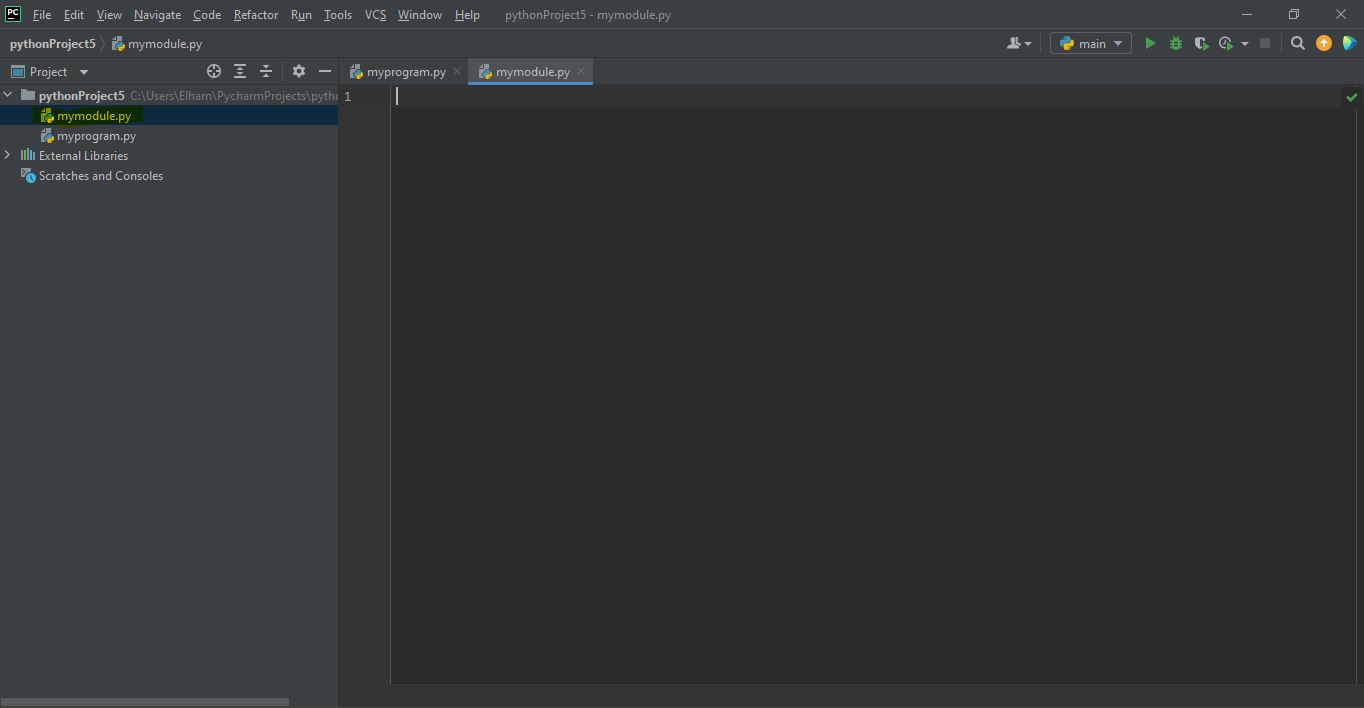Click the Search Everywhere magnifier icon

tap(1298, 44)
